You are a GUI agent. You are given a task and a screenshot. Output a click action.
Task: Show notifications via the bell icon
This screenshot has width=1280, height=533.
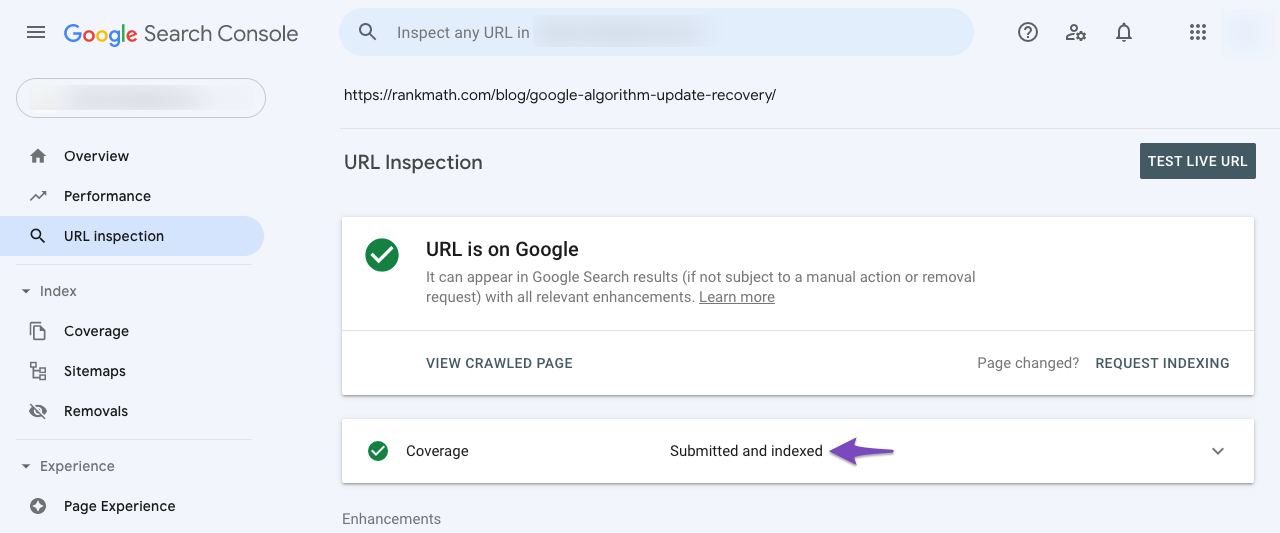tap(1124, 32)
